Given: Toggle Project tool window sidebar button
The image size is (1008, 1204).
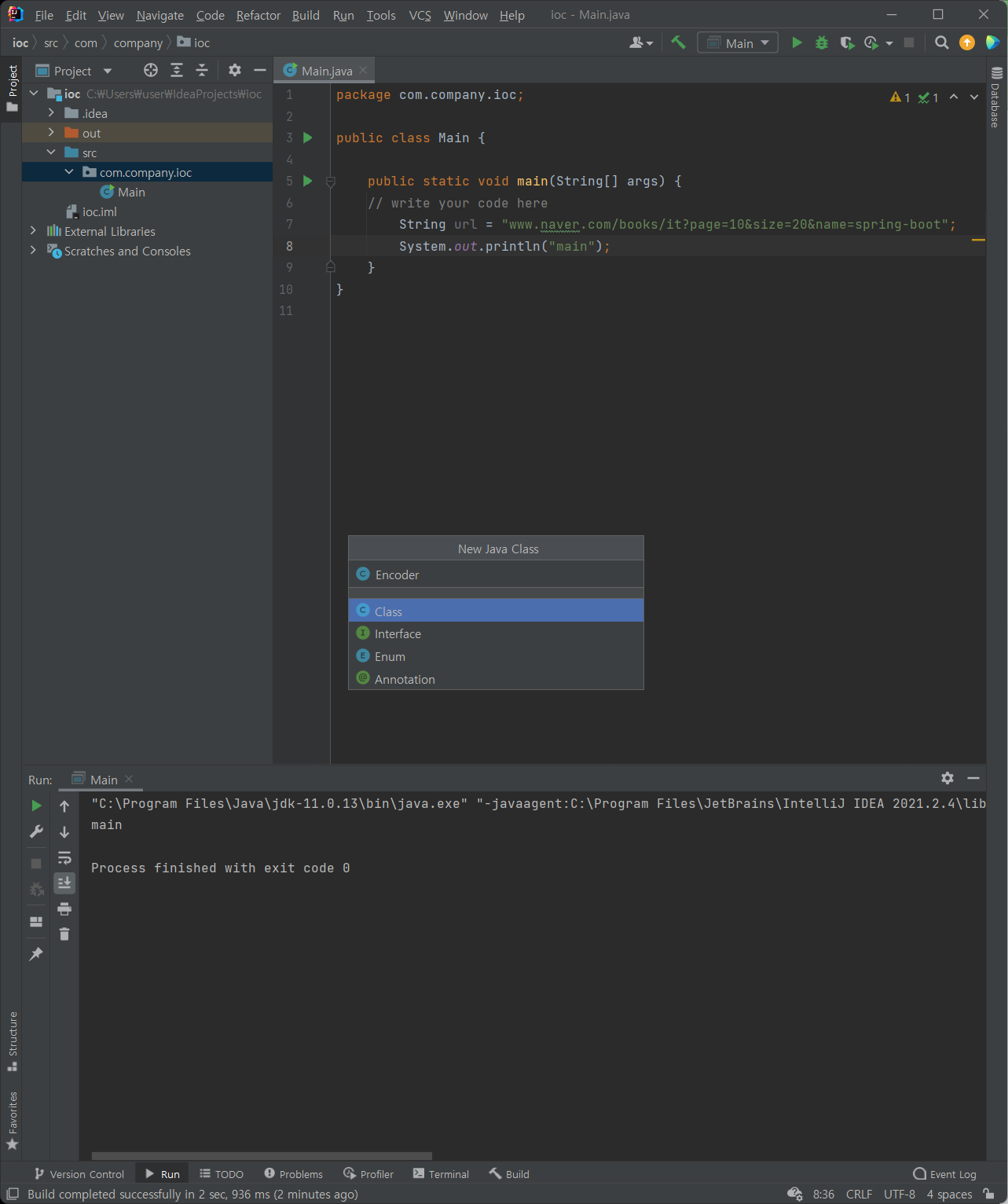Looking at the screenshot, I should coord(12,87).
